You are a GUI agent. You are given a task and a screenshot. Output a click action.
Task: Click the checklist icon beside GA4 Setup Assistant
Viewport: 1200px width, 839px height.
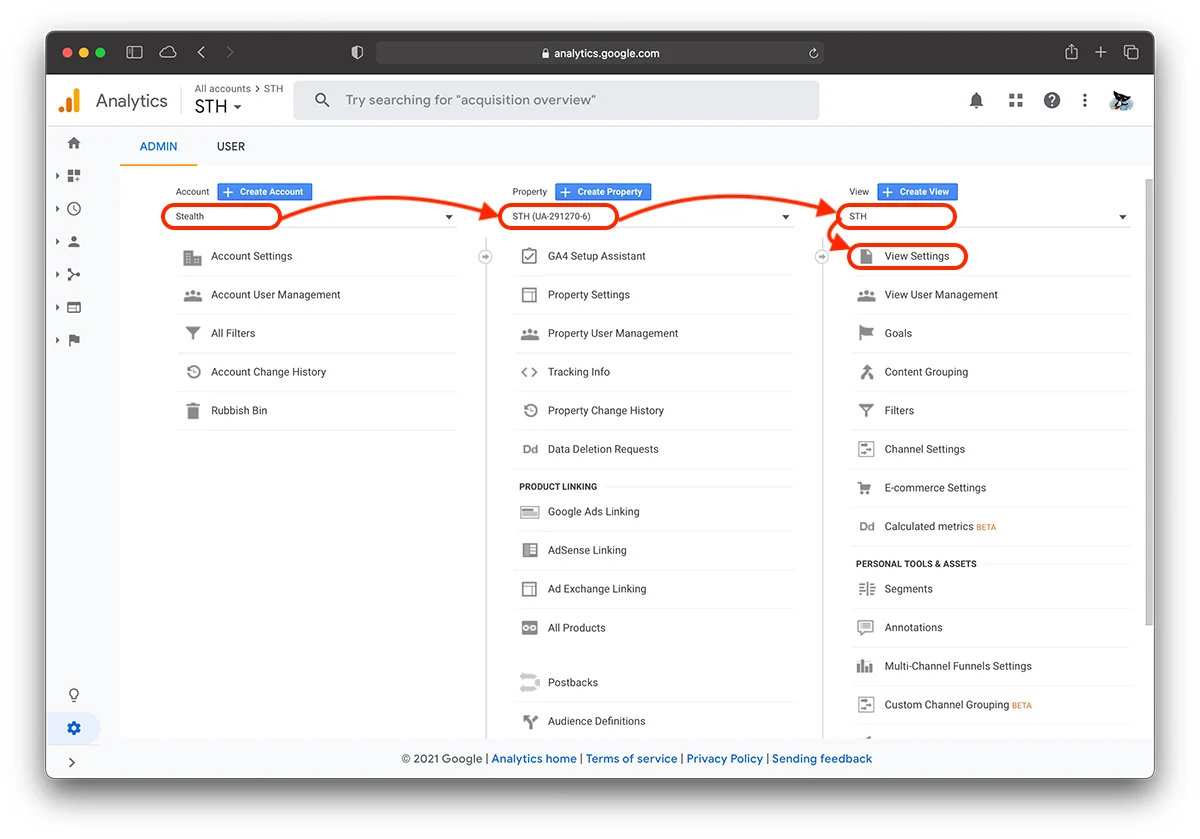(x=530, y=256)
